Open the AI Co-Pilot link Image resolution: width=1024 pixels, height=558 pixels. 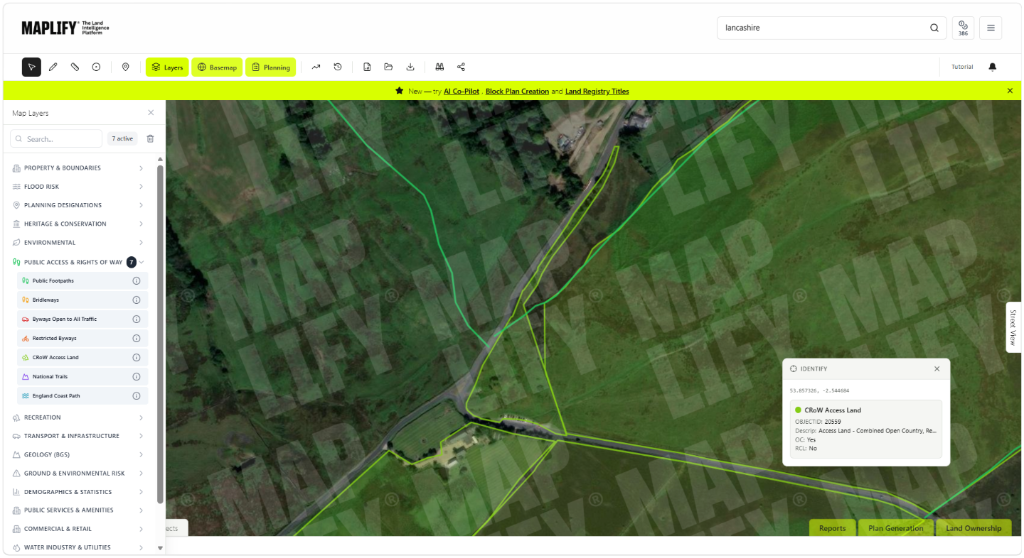461,91
